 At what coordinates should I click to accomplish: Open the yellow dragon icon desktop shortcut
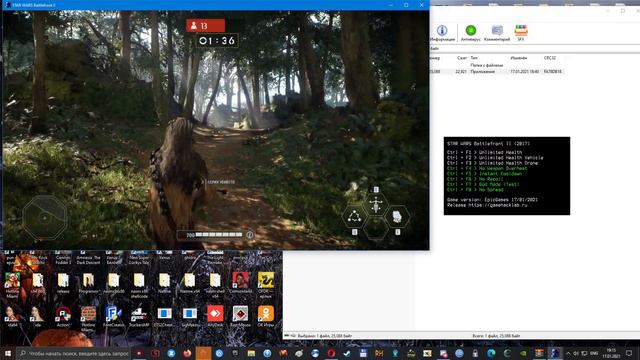(x=266, y=284)
